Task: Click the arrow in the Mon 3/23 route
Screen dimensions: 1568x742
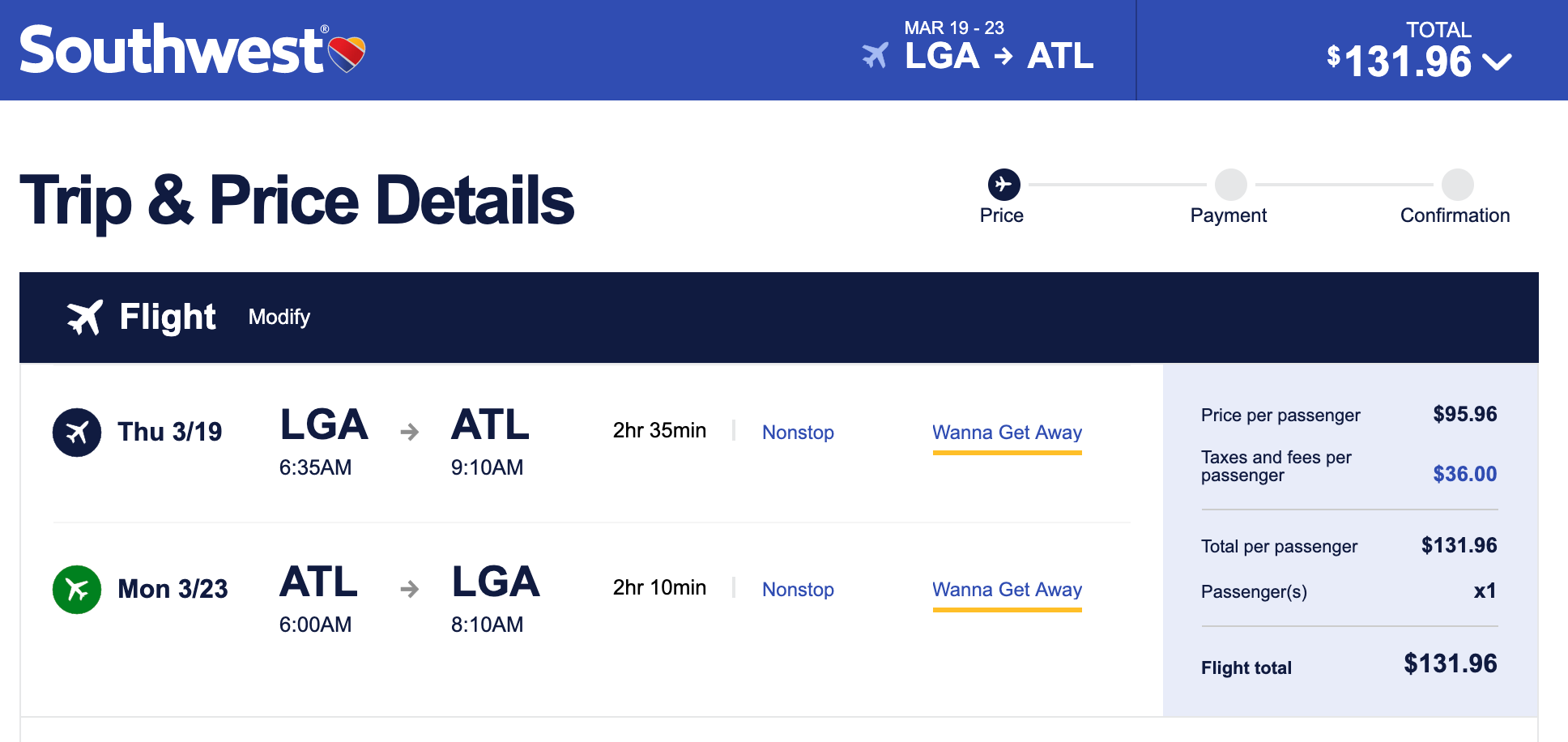Action: pyautogui.click(x=410, y=589)
